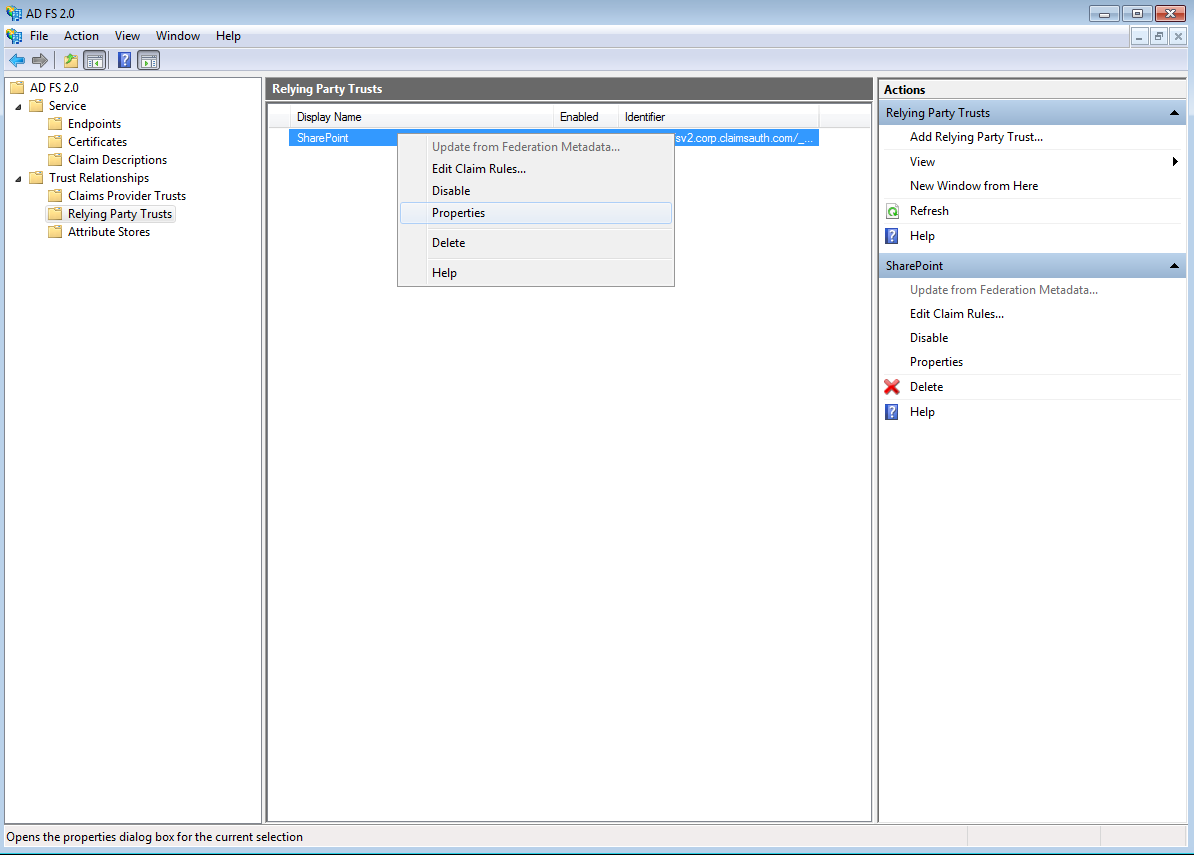The image size is (1194, 855).
Task: Click Disable in the Actions pane
Action: coord(929,338)
